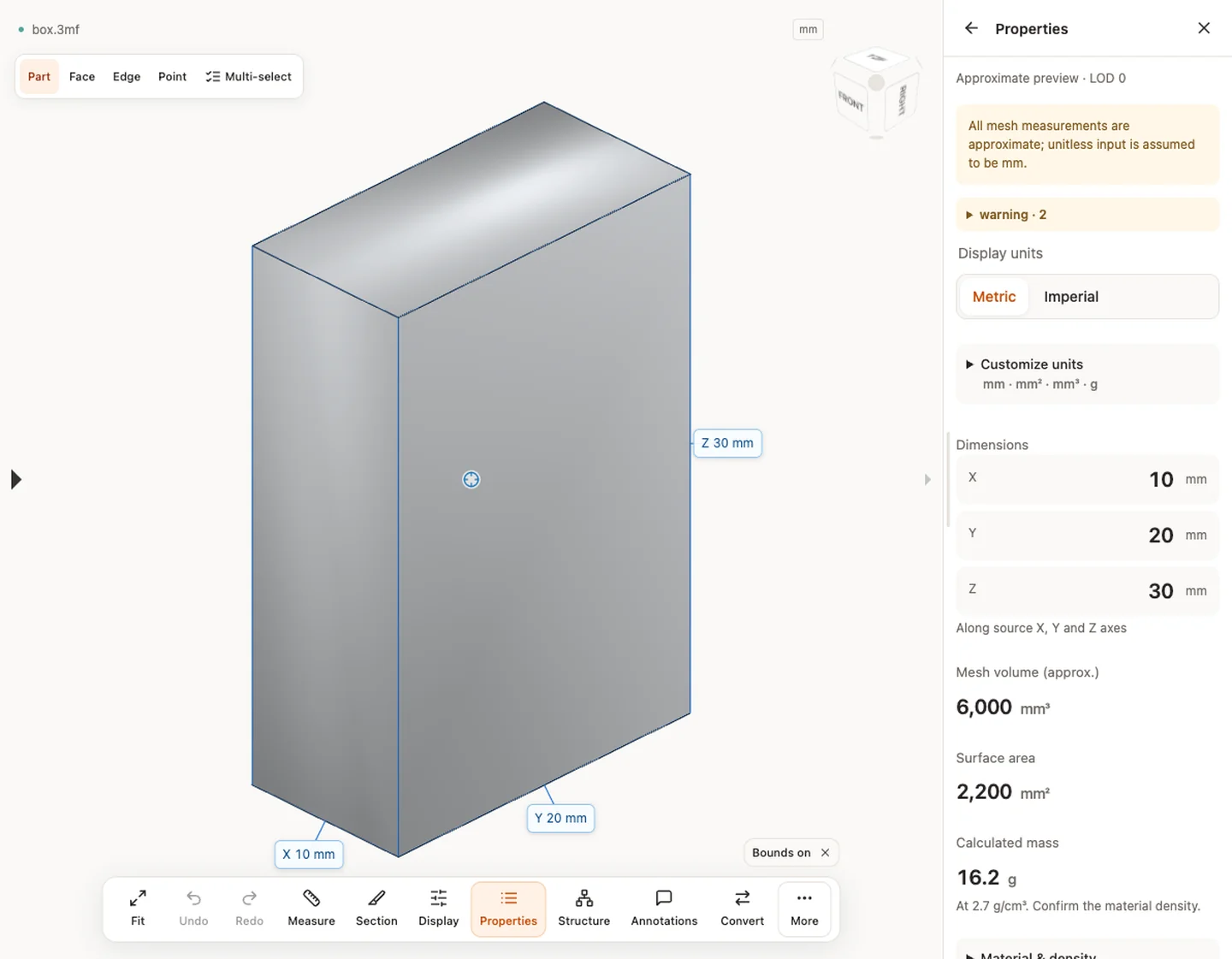Go back with Properties back arrow
1232x959 pixels.
click(971, 28)
